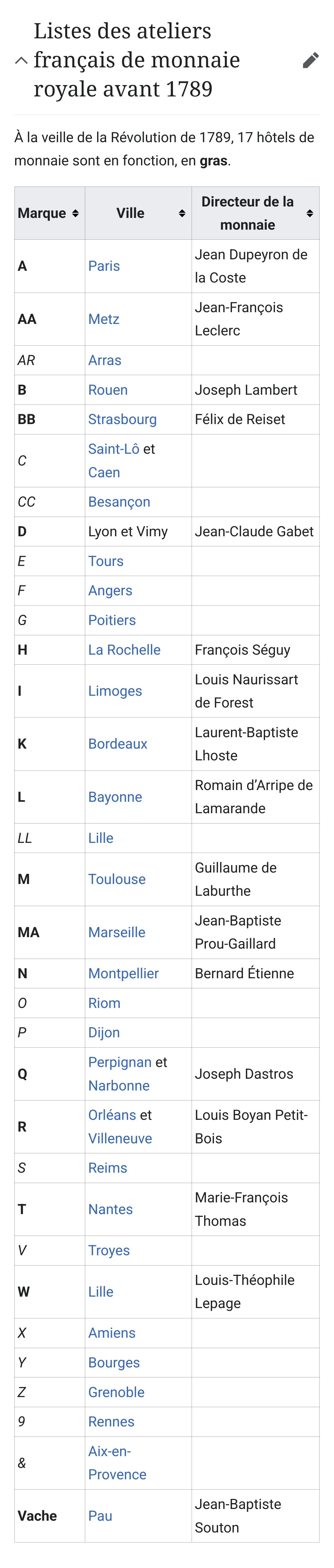Screen dimensions: 334x1568
Task: Sort table by Ville column
Action: [182, 213]
